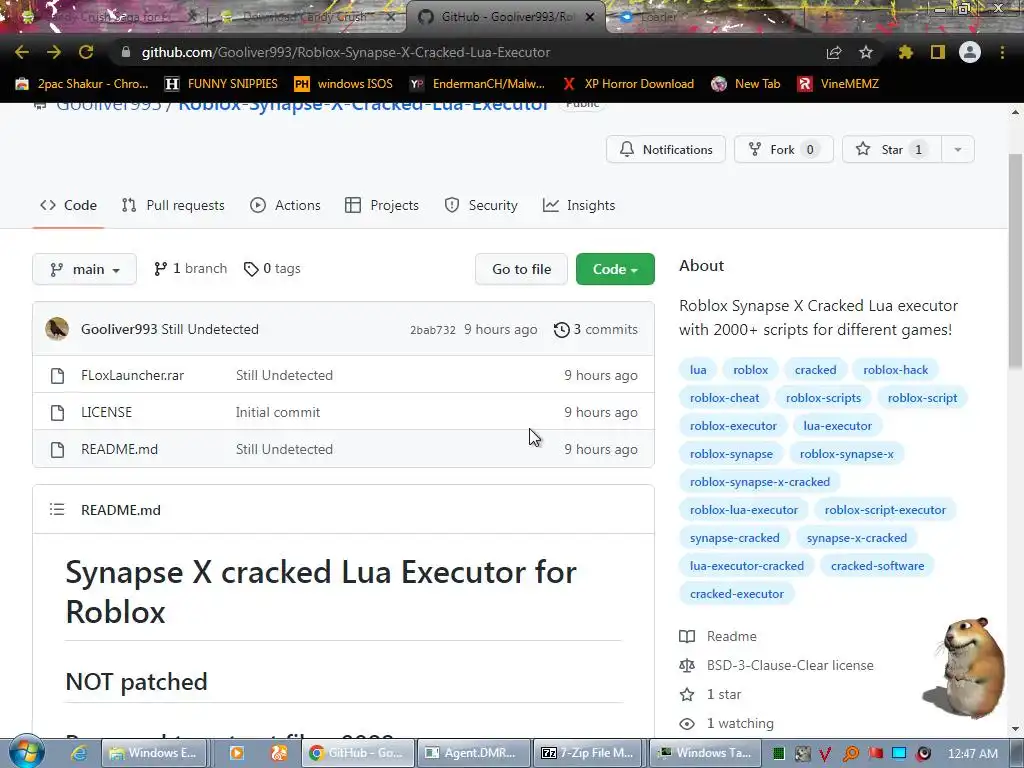Viewport: 1024px width, 768px height.
Task: Open the Projects tab
Action: pyautogui.click(x=382, y=205)
